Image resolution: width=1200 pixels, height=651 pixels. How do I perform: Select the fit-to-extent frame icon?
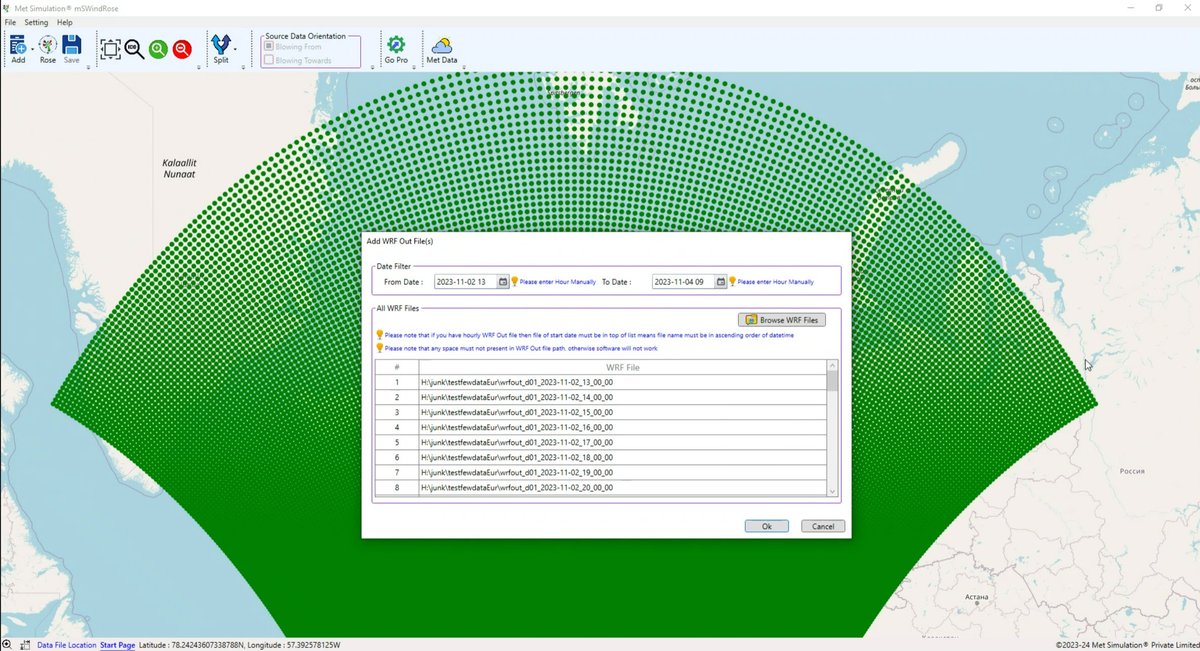pos(110,48)
